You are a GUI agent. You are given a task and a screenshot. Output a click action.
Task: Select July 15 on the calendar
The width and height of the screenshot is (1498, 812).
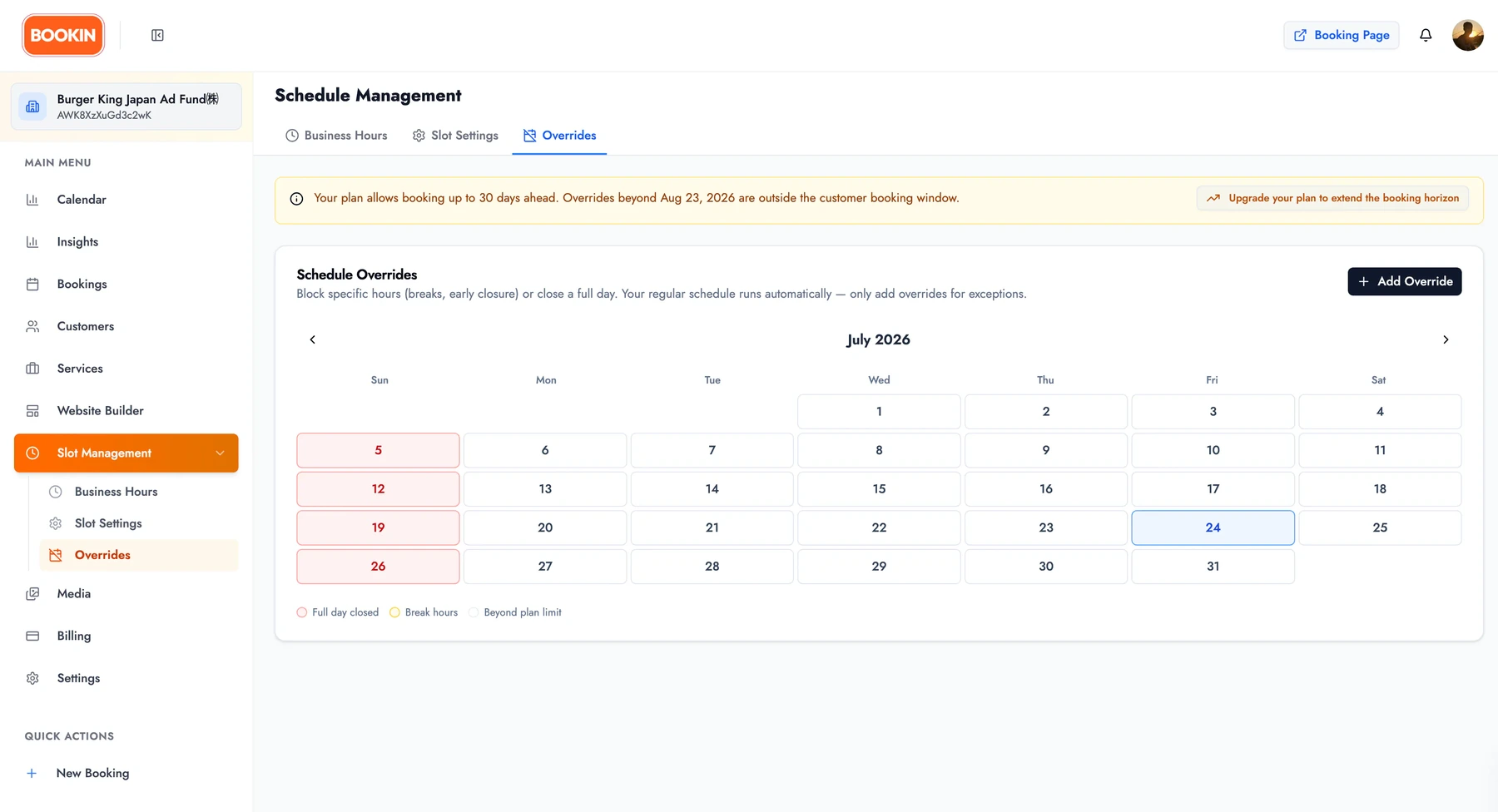[x=879, y=489]
